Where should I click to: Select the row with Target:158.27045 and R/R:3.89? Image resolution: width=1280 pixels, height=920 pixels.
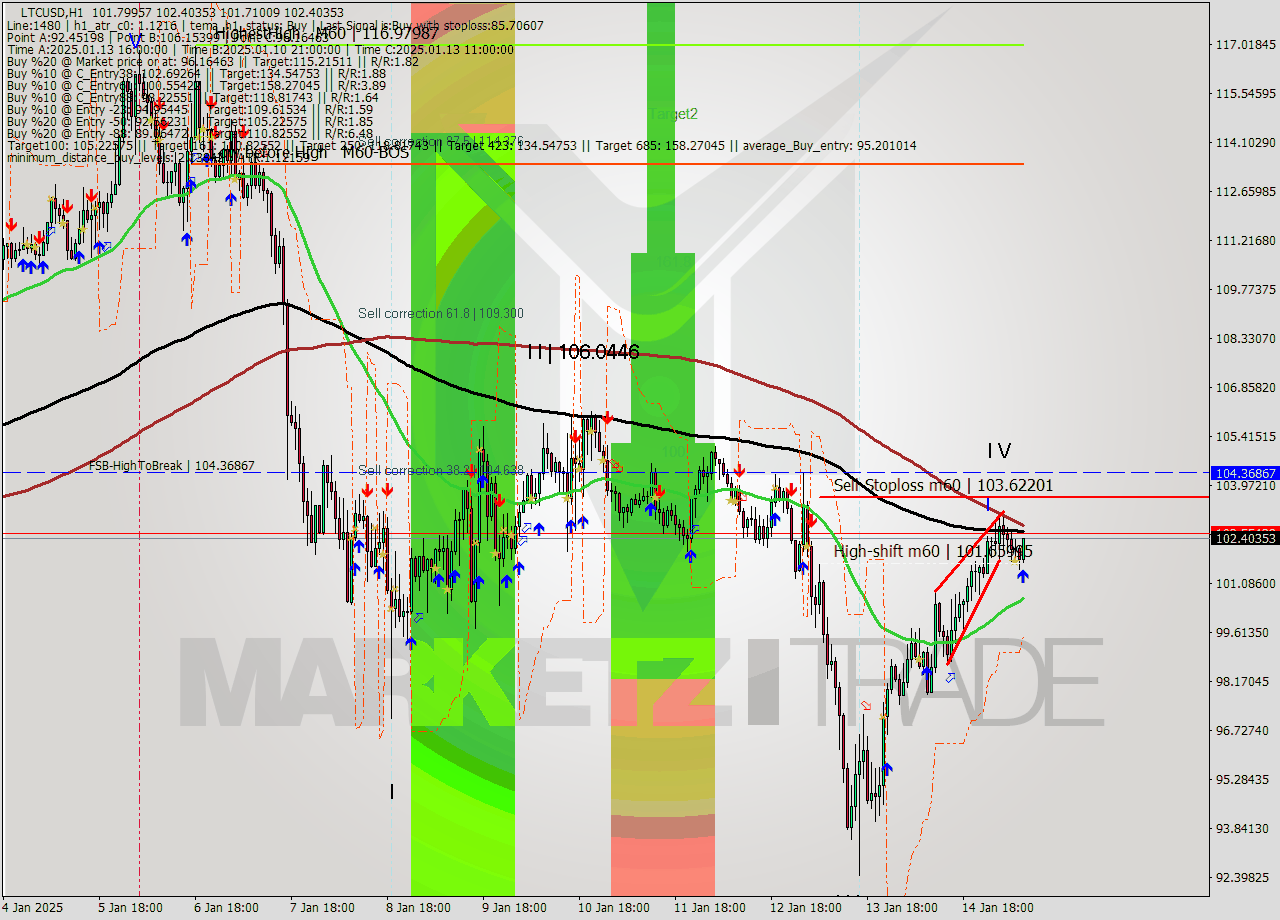196,85
